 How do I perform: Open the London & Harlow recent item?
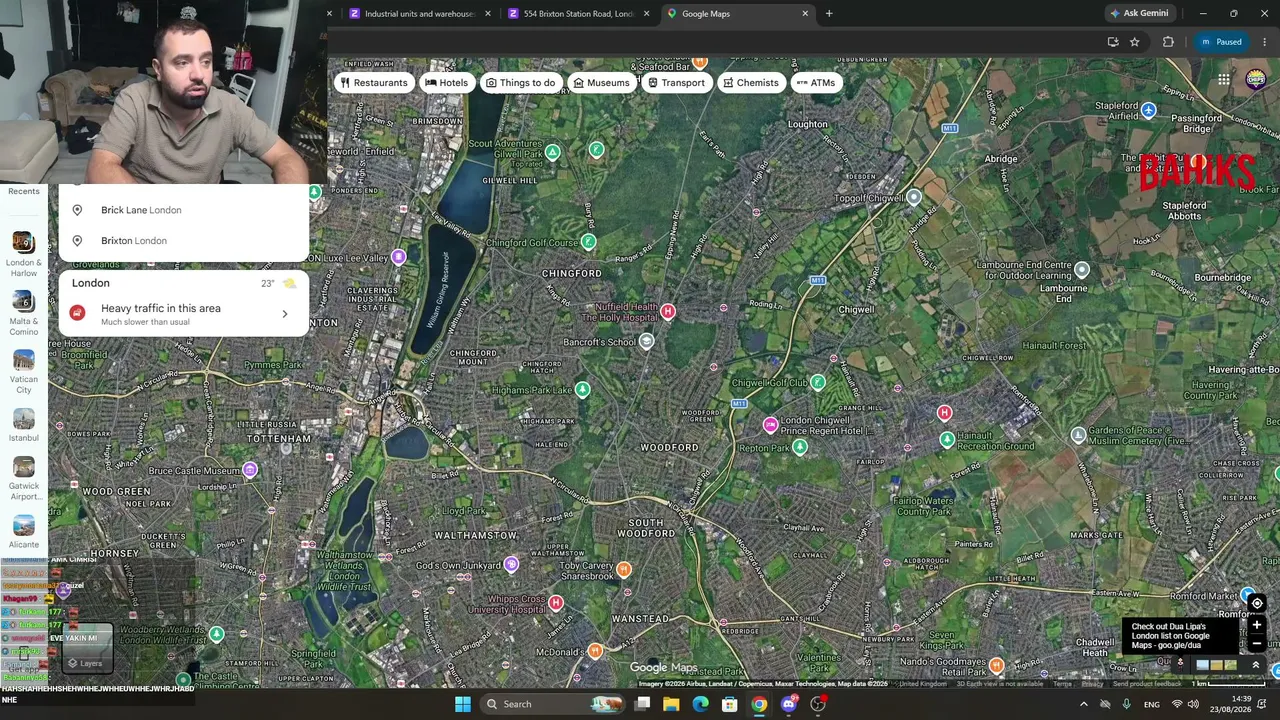click(24, 255)
